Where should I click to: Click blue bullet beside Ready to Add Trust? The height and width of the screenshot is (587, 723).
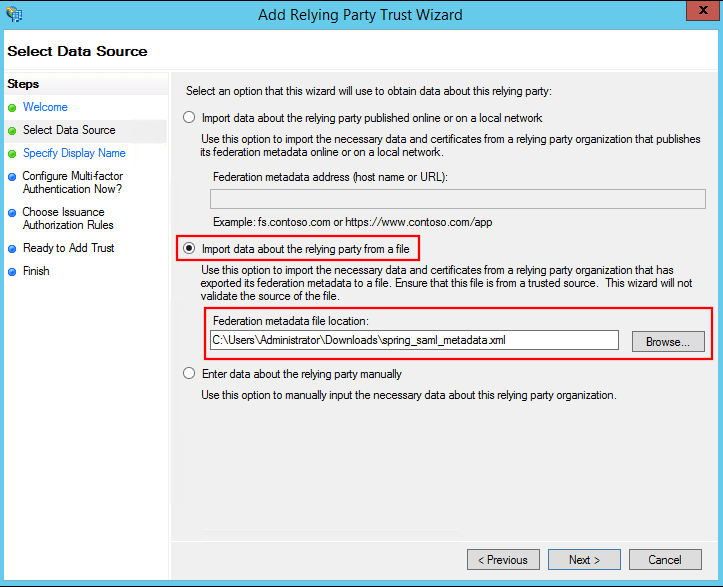click(12, 249)
